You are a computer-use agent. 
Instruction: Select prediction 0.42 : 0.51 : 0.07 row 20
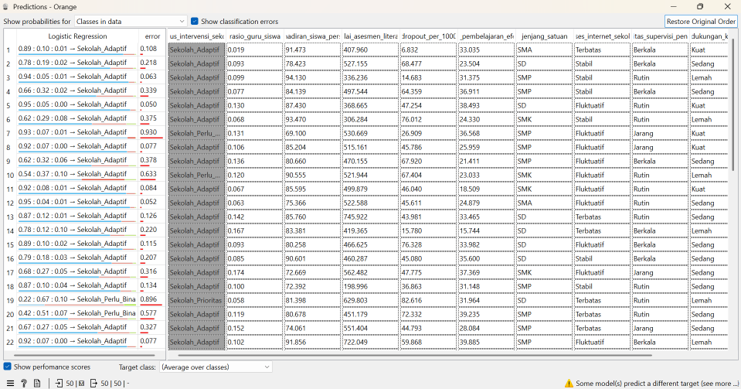pyautogui.click(x=77, y=313)
